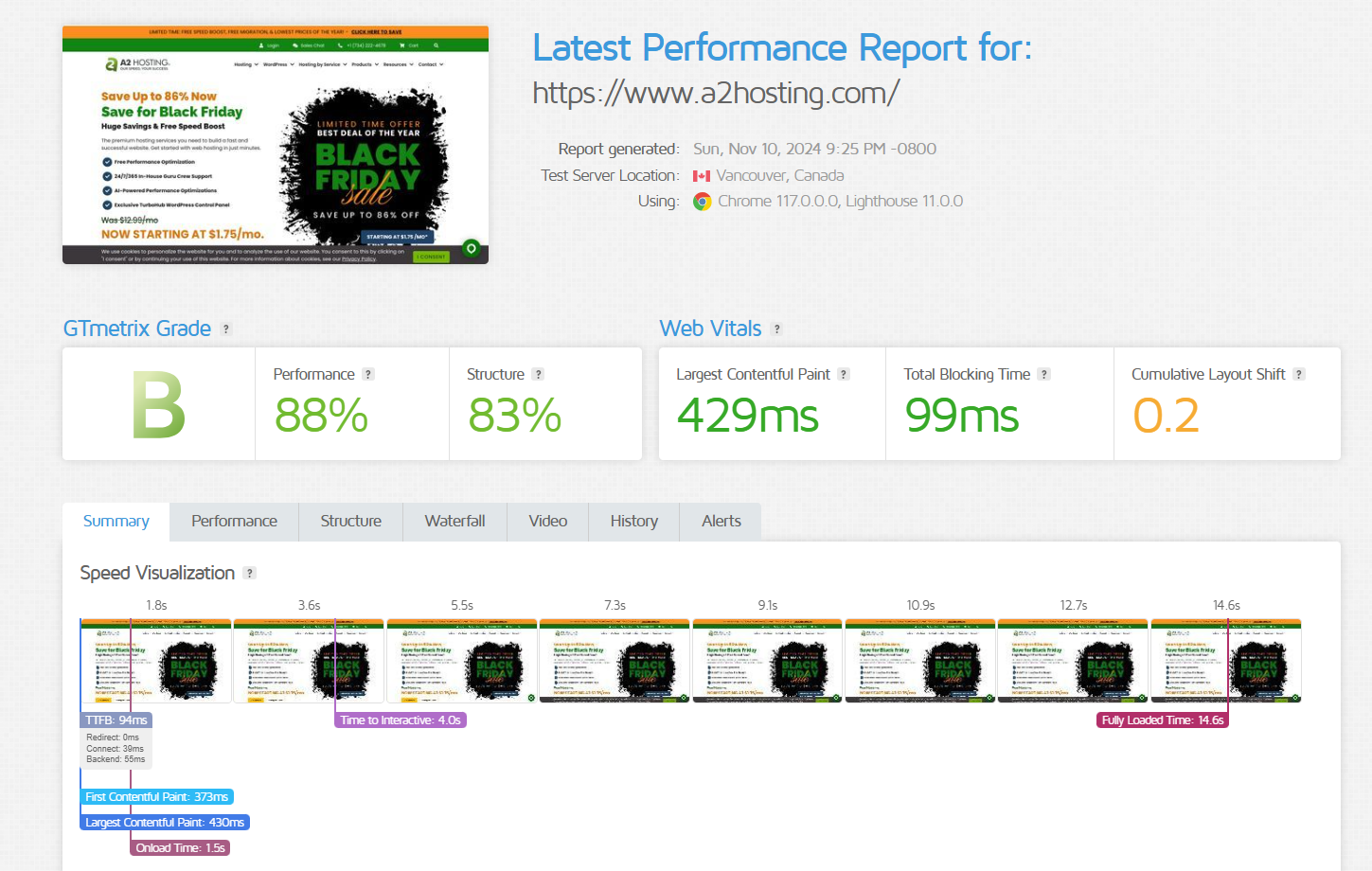Open the Video tab
The image size is (1372, 871).
coord(548,522)
